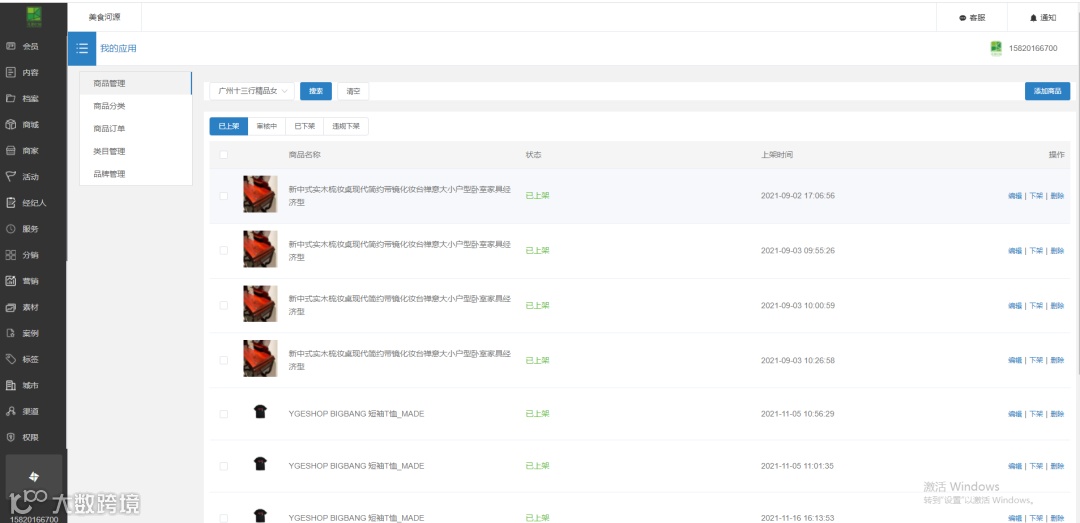Screen dimensions: 1080x523
Task: Select 类目管理 in the side menu
Action: (136, 152)
